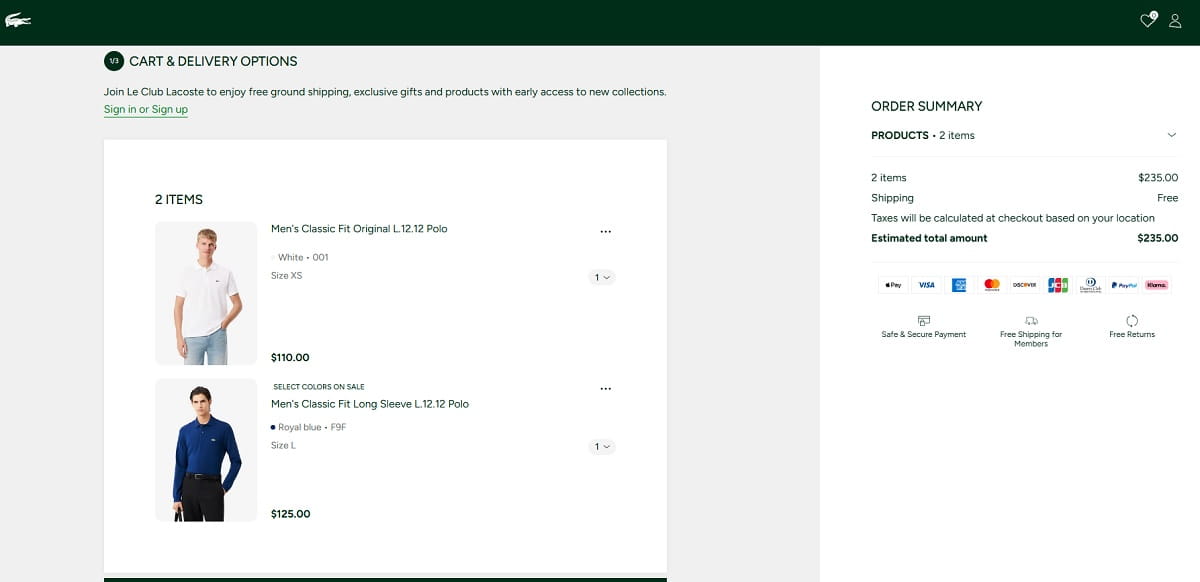This screenshot has width=1200, height=582.
Task: Open the wishlist heart icon
Action: (x=1148, y=21)
